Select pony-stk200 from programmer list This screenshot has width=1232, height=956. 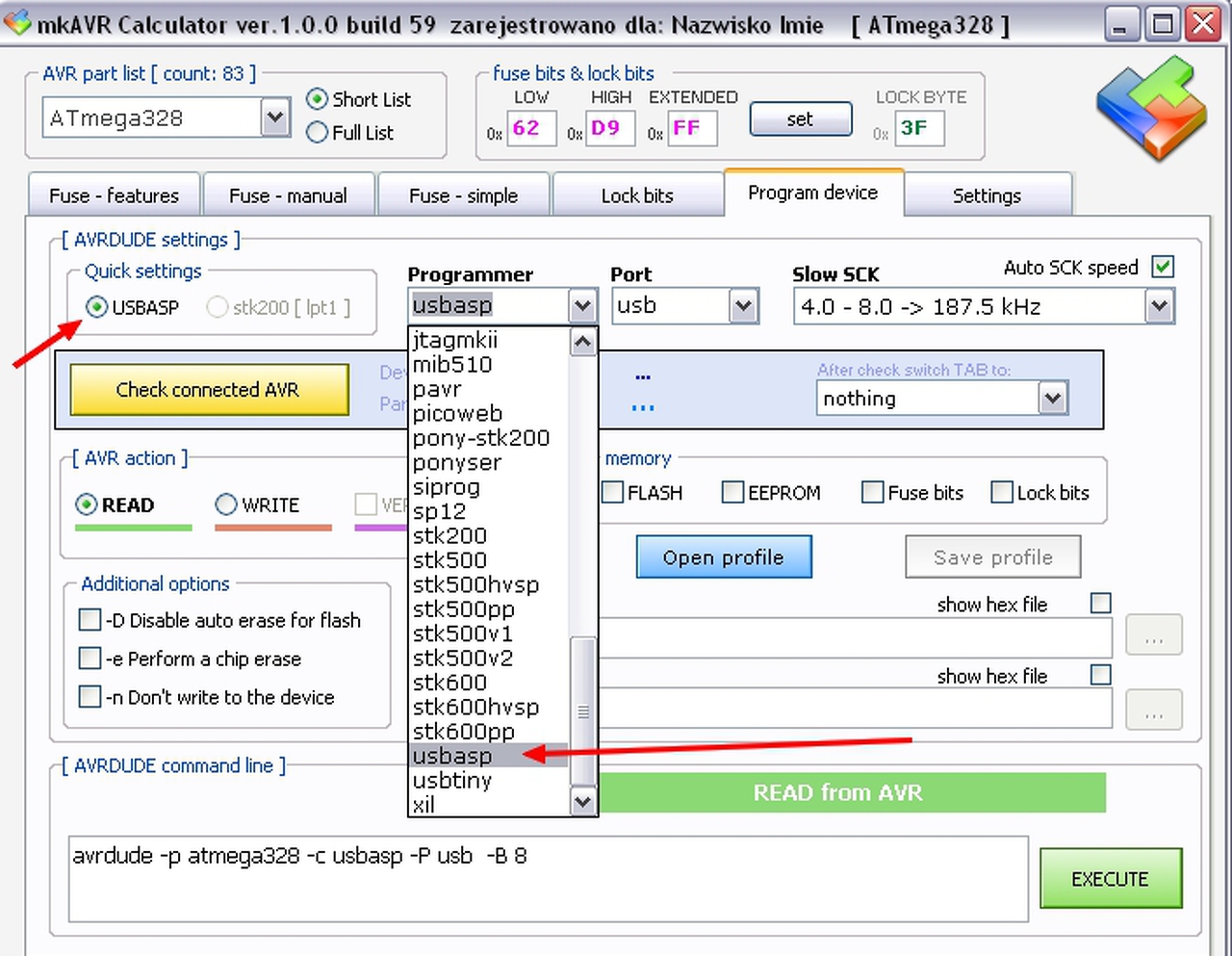click(489, 438)
